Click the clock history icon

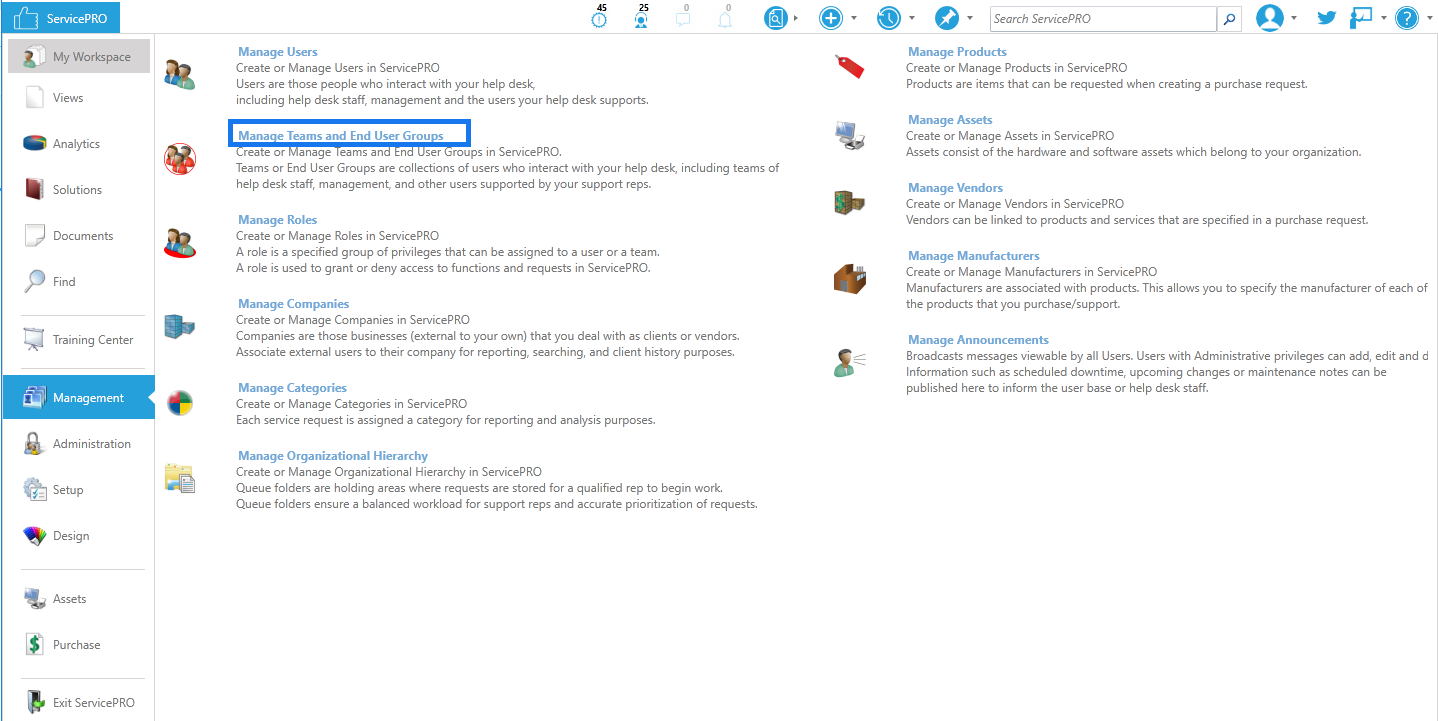[889, 18]
